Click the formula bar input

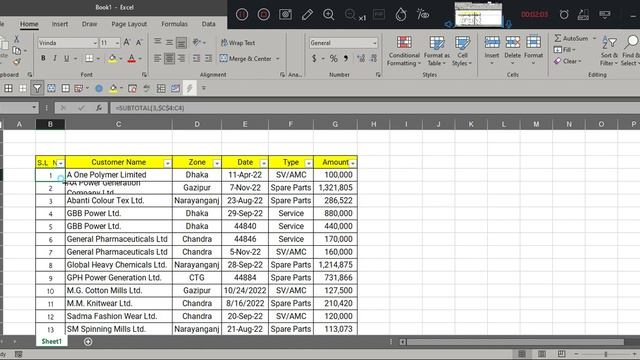tap(375, 108)
